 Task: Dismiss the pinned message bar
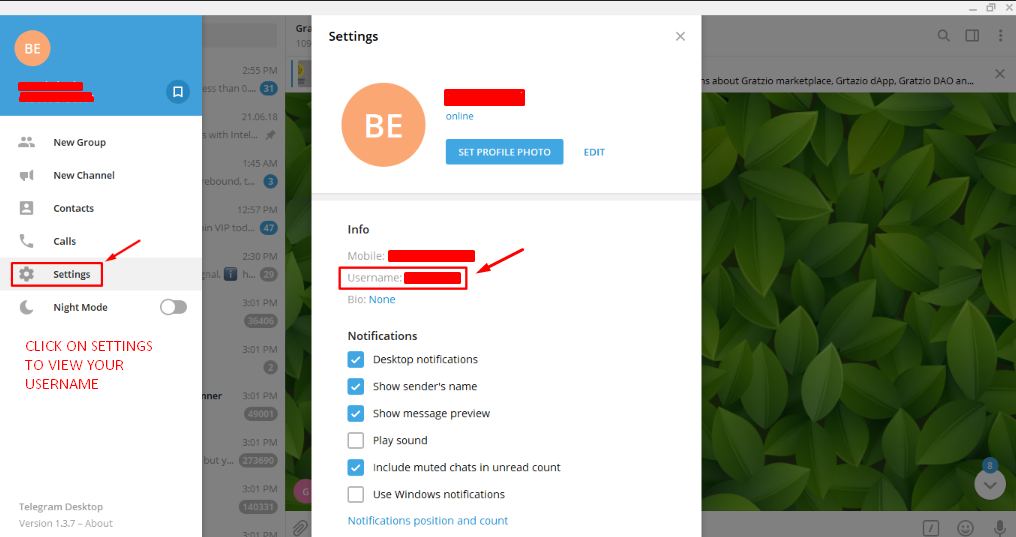pos(1000,74)
